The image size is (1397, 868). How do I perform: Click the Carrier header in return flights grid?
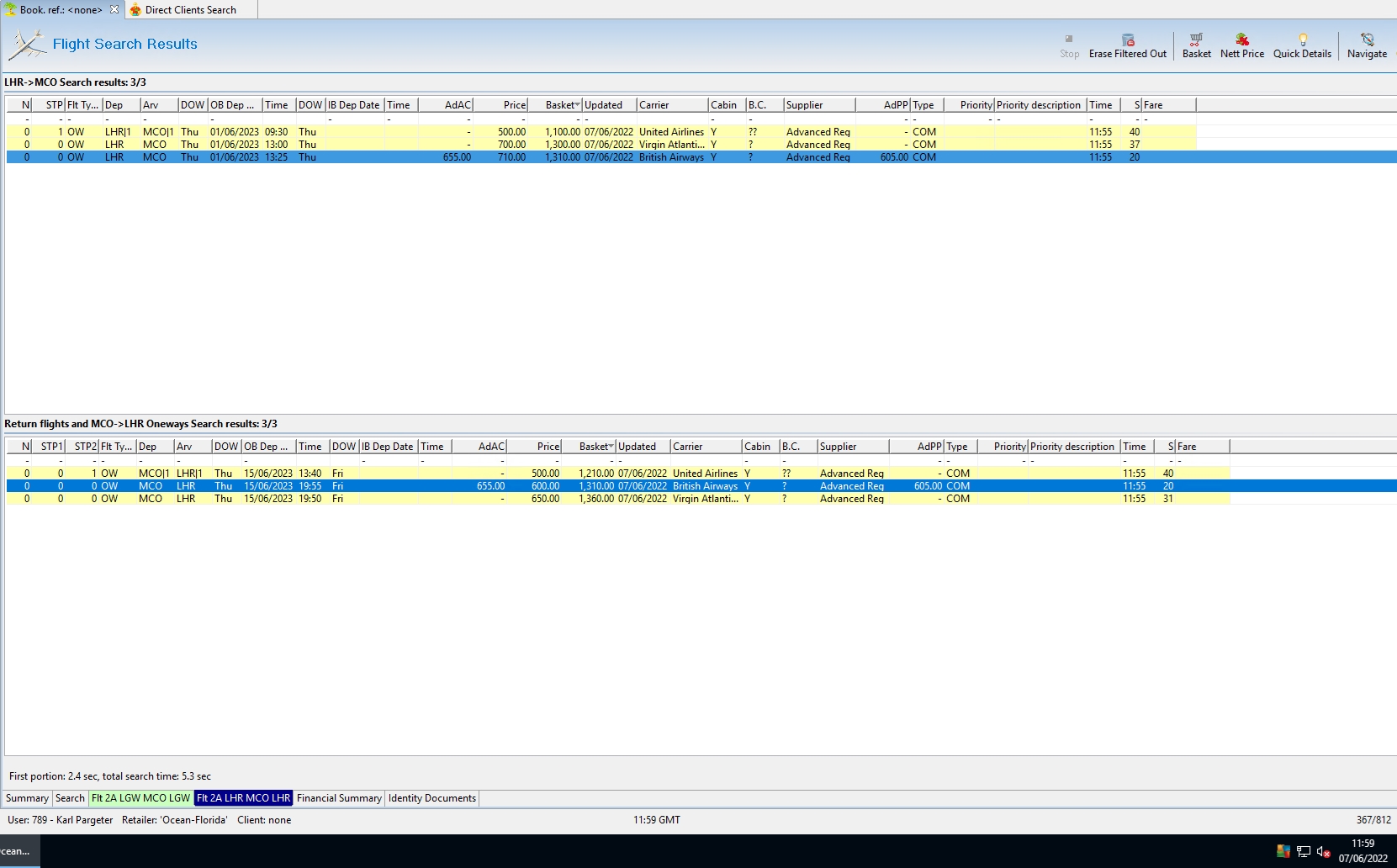click(x=706, y=447)
